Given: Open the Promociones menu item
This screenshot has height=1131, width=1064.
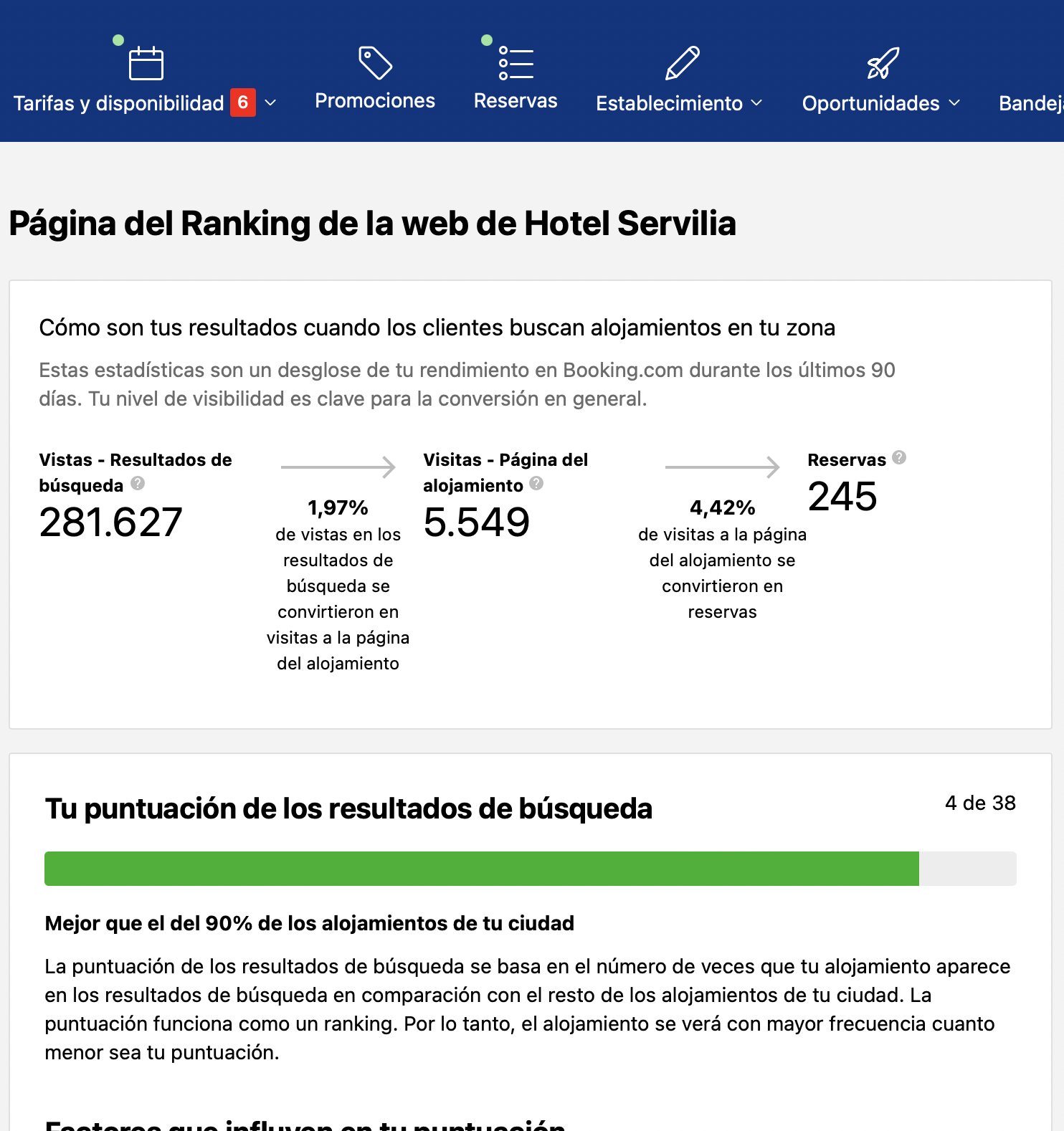Looking at the screenshot, I should (x=375, y=101).
